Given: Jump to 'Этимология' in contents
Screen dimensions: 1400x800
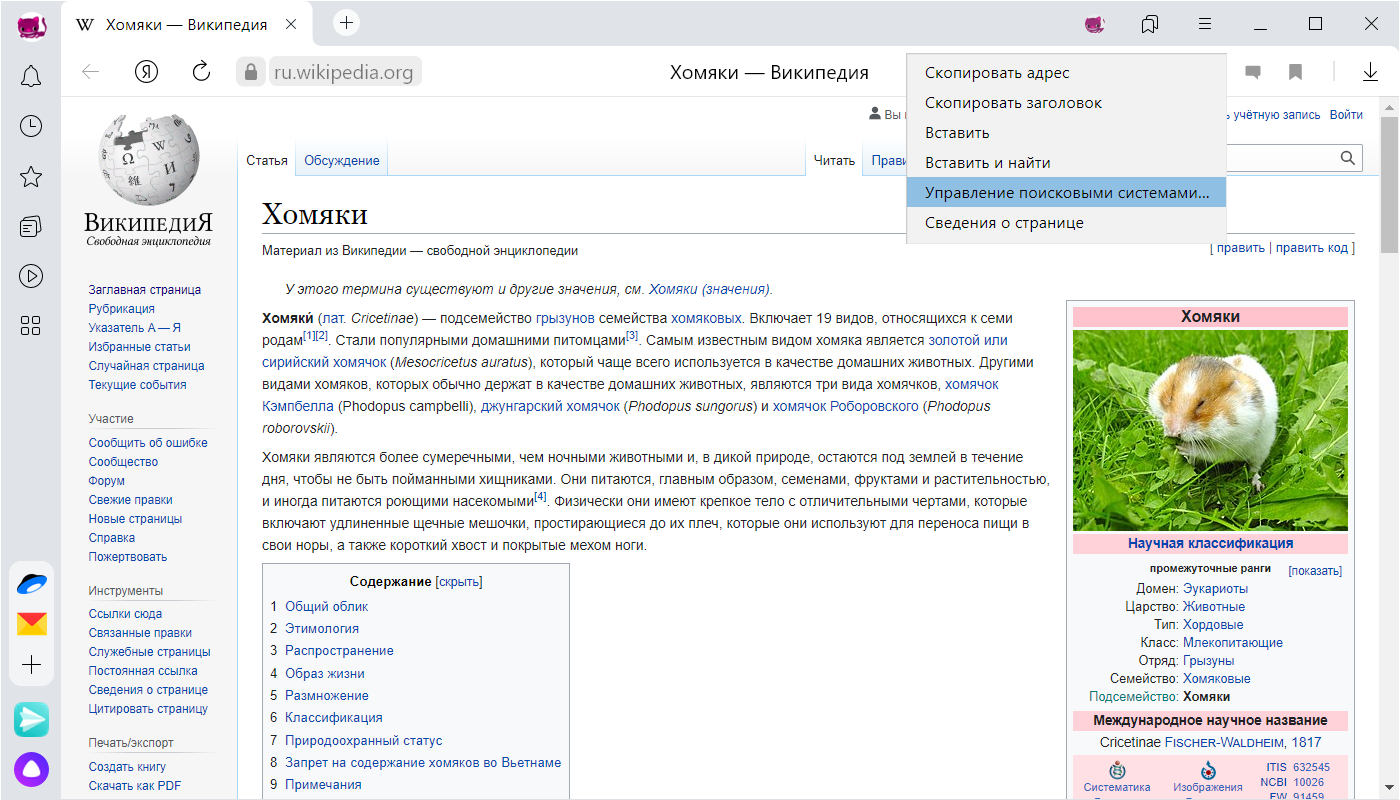Looking at the screenshot, I should (x=322, y=628).
